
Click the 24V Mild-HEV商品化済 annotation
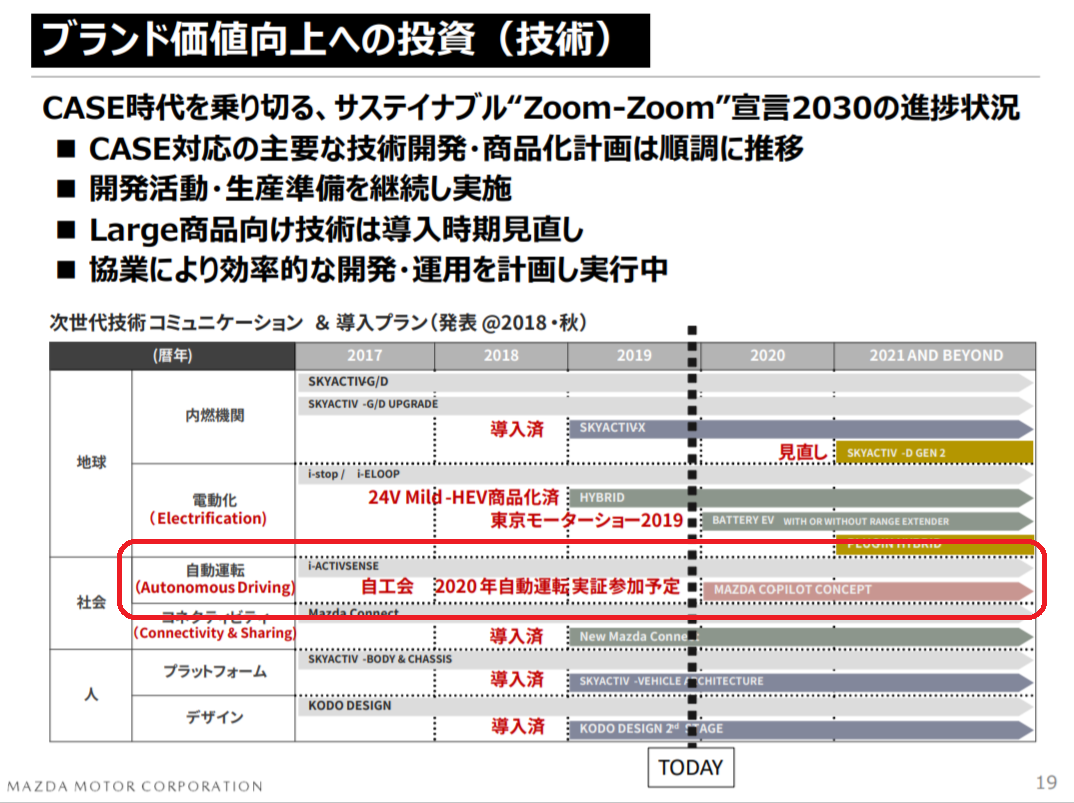pos(464,497)
